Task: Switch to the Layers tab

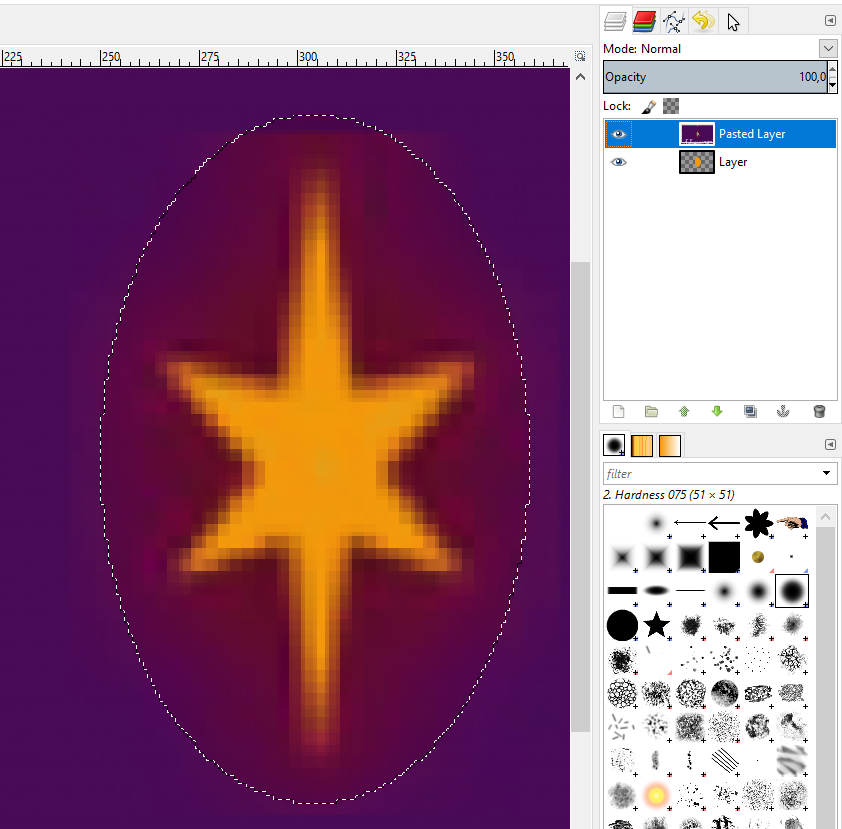Action: point(615,21)
